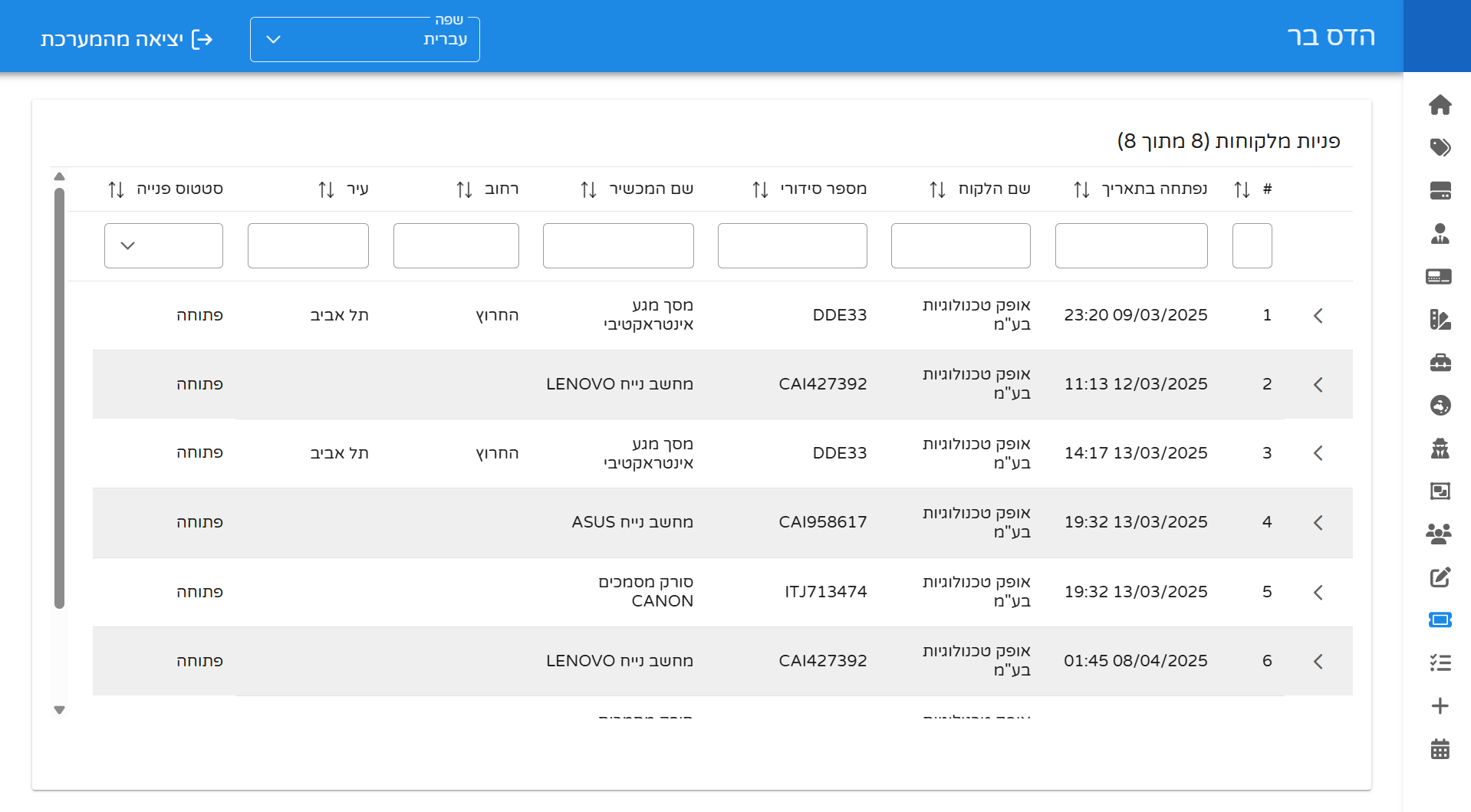This screenshot has height=812, width=1471.
Task: Open the image frame icon in sidebar
Action: click(x=1440, y=491)
